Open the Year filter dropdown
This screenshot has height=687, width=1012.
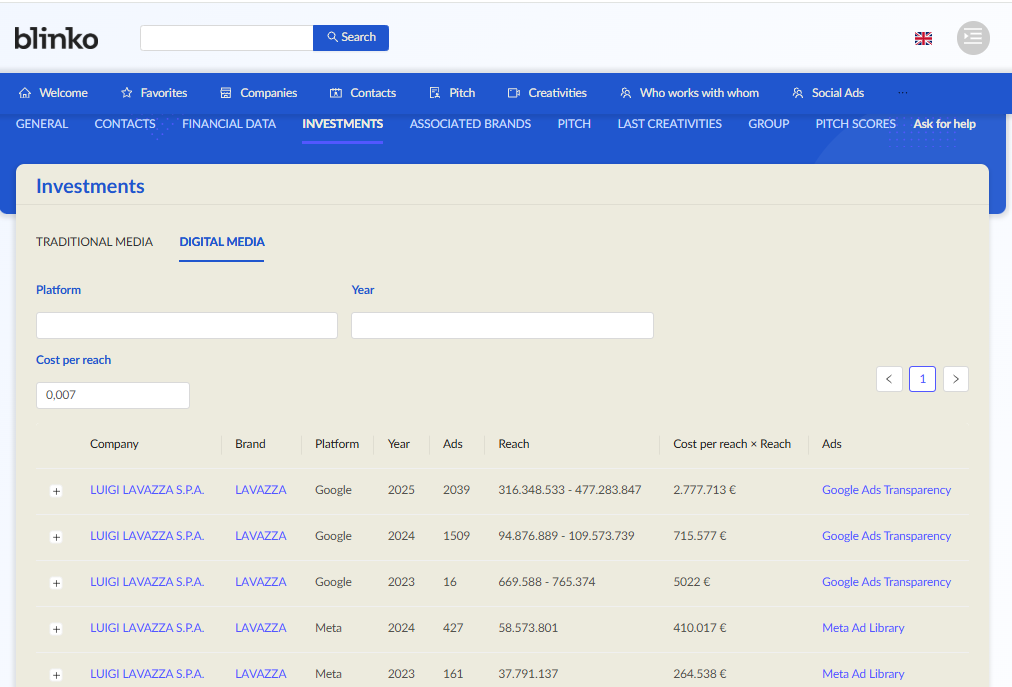(x=502, y=325)
